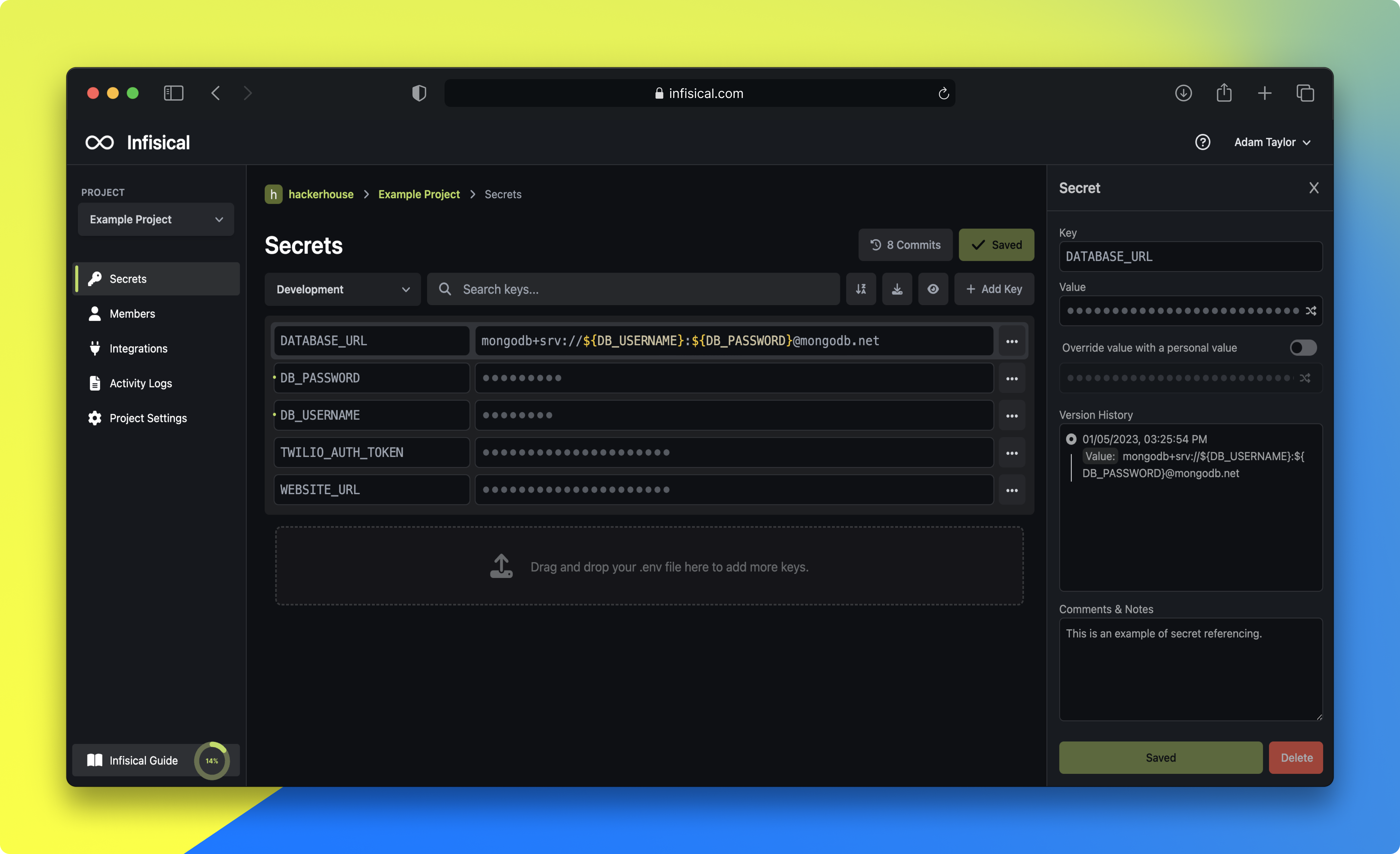The image size is (1400, 854).
Task: Download secrets as a .env file
Action: (897, 289)
